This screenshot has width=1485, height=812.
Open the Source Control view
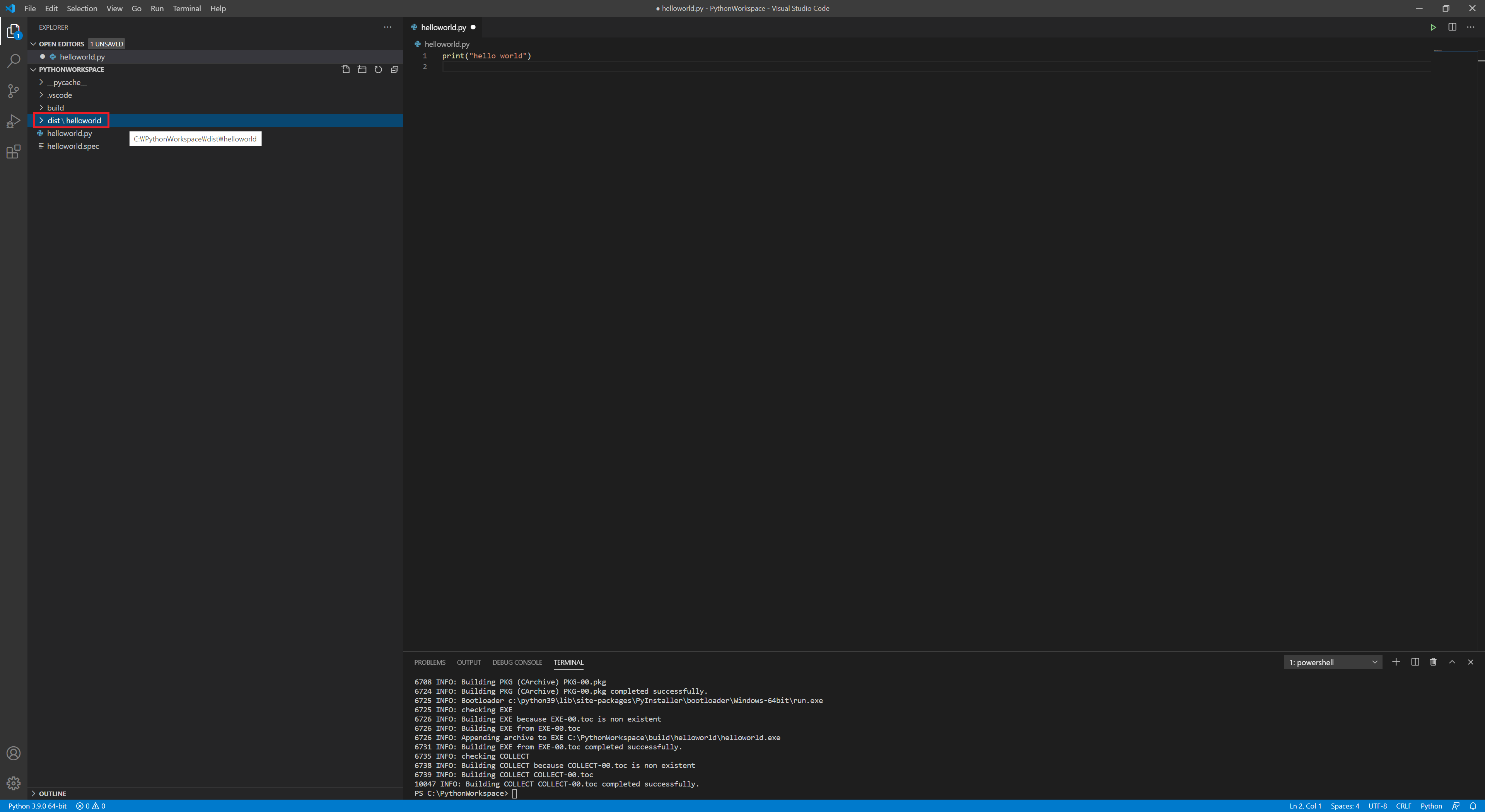pos(13,91)
